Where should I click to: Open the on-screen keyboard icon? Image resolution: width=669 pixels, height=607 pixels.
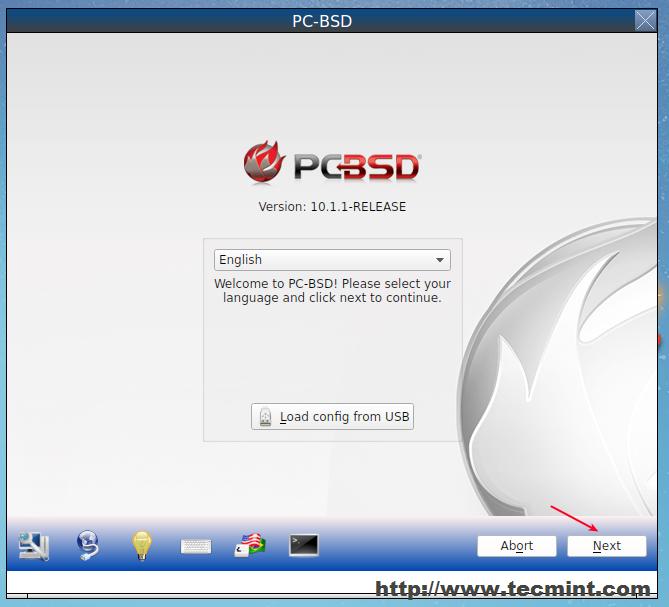[x=196, y=546]
